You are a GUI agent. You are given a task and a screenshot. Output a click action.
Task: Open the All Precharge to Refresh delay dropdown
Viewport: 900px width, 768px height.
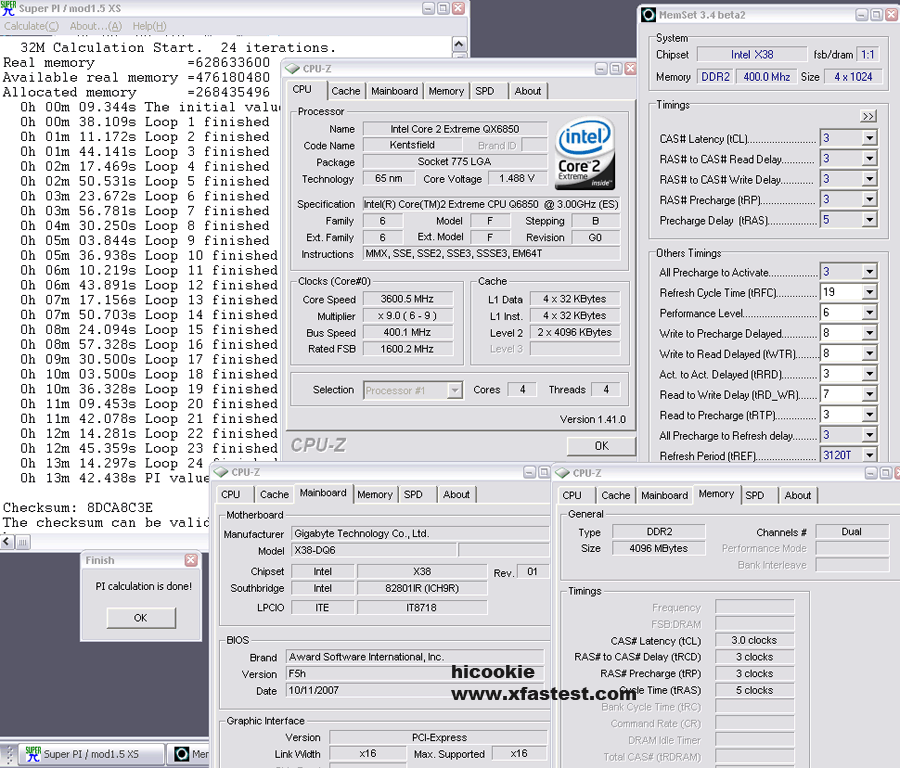click(x=870, y=435)
